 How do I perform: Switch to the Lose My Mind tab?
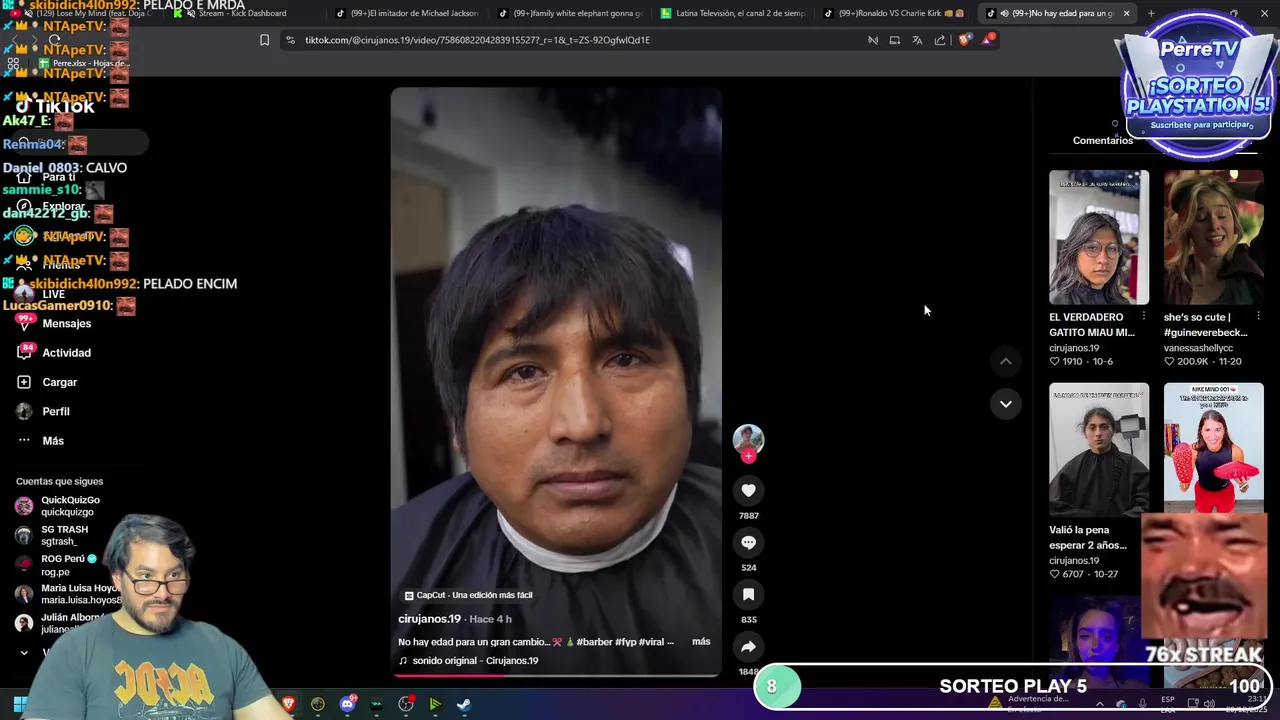point(80,13)
